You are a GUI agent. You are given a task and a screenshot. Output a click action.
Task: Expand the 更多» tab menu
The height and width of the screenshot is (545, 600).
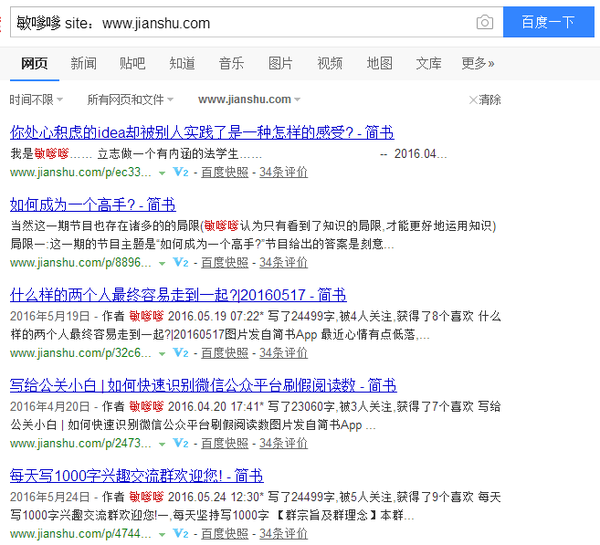(478, 63)
